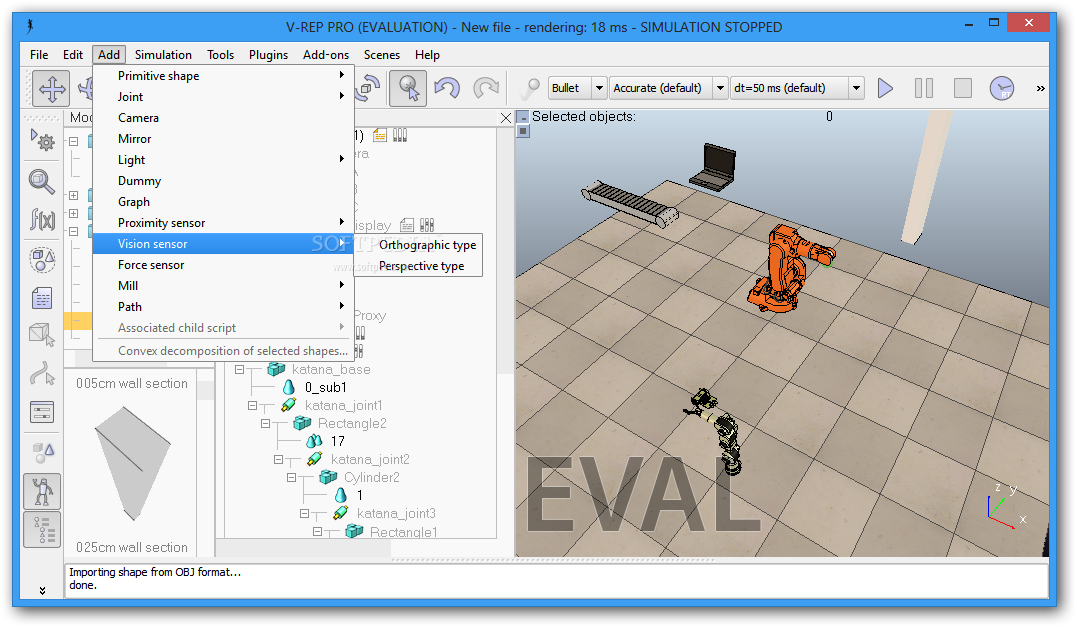
Task: Click the Redo arrow icon
Action: (486, 89)
